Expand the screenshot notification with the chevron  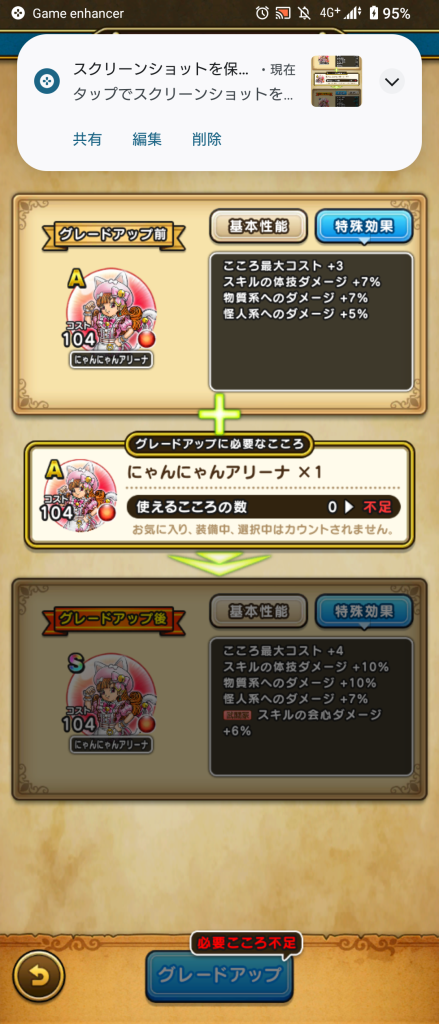[x=392, y=82]
